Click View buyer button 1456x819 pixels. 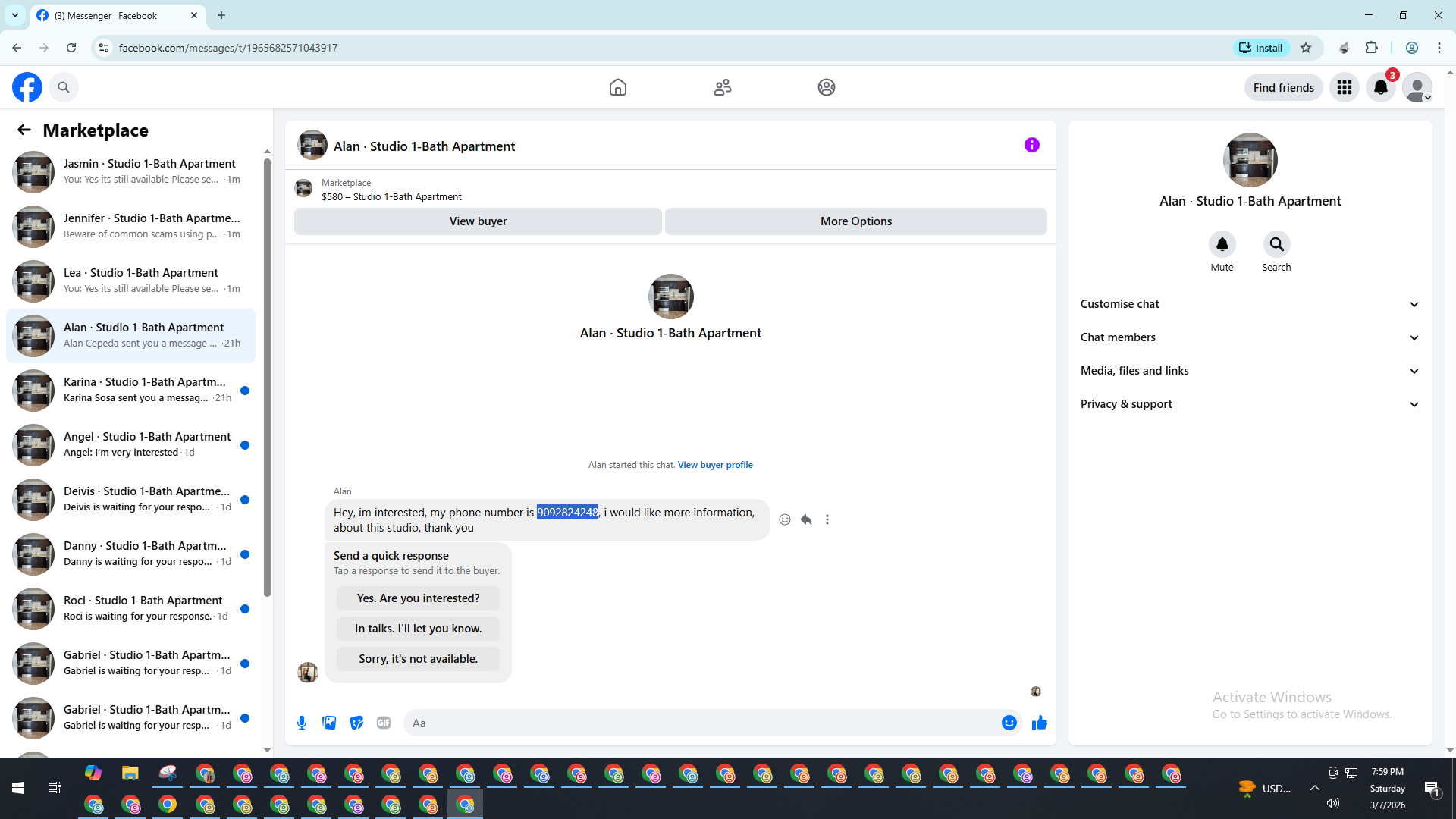click(x=478, y=221)
